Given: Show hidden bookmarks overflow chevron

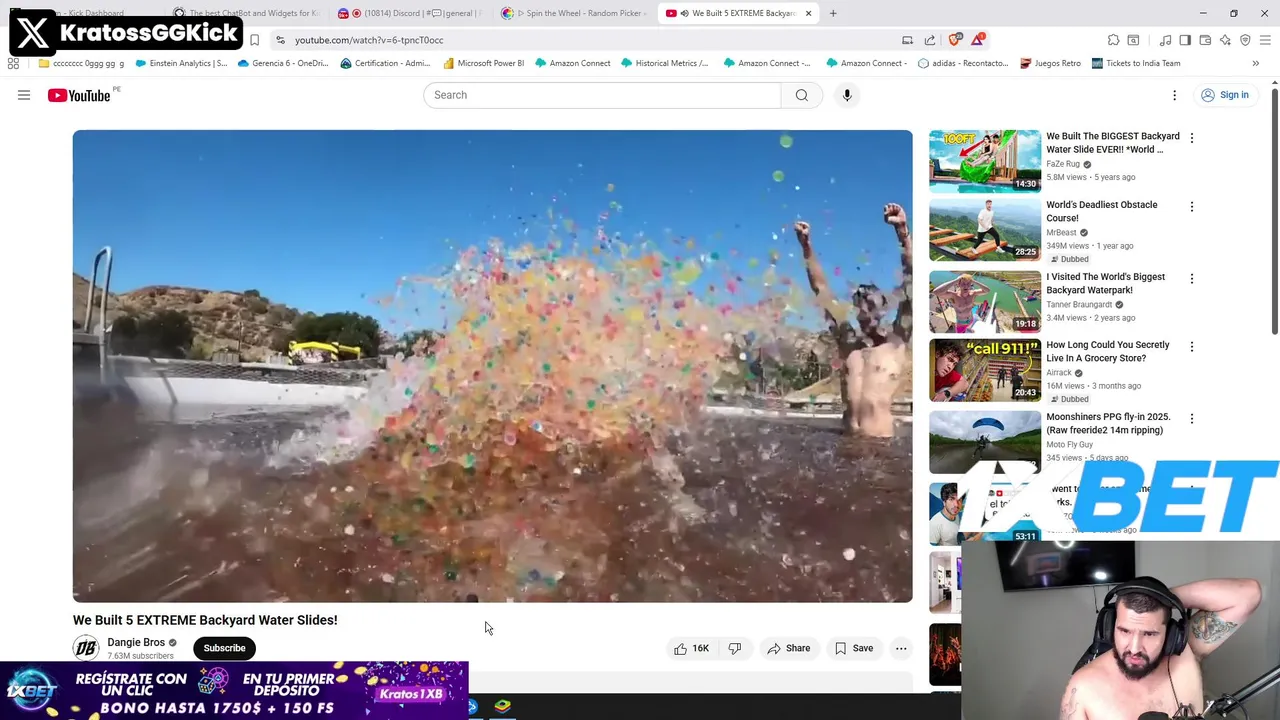Looking at the screenshot, I should [1256, 63].
